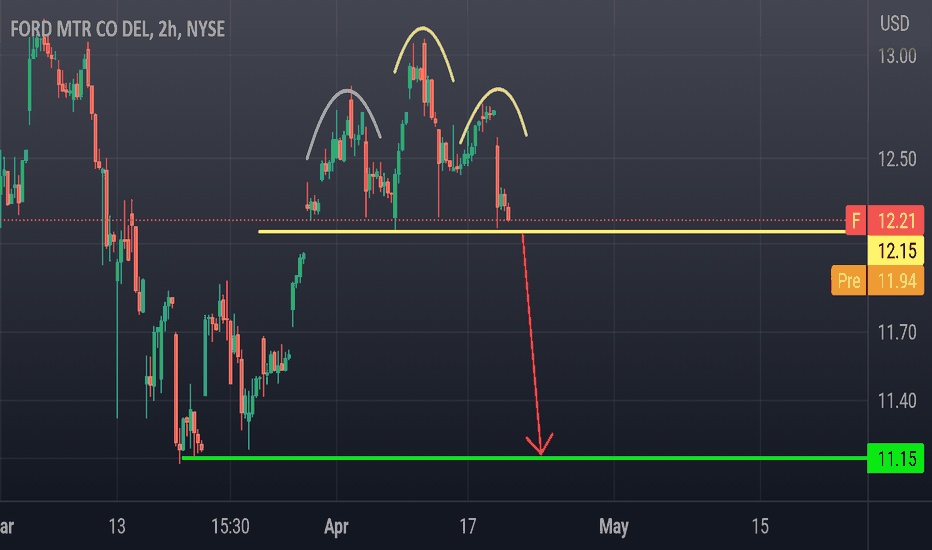Viewport: 932px width, 550px height.
Task: Select the red projection arrow drawing
Action: click(533, 345)
